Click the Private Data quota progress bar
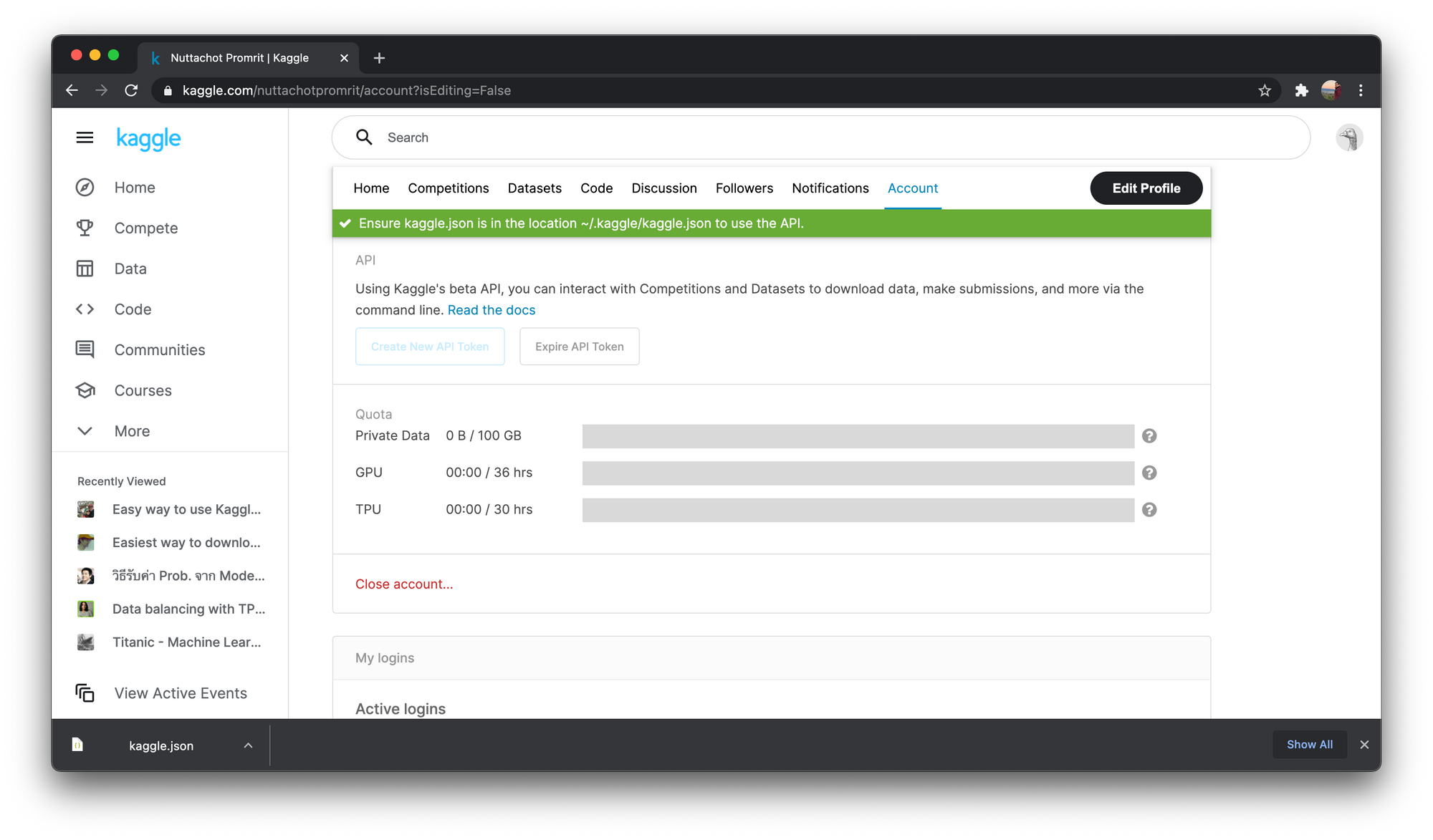Viewport: 1433px width, 840px height. click(858, 436)
